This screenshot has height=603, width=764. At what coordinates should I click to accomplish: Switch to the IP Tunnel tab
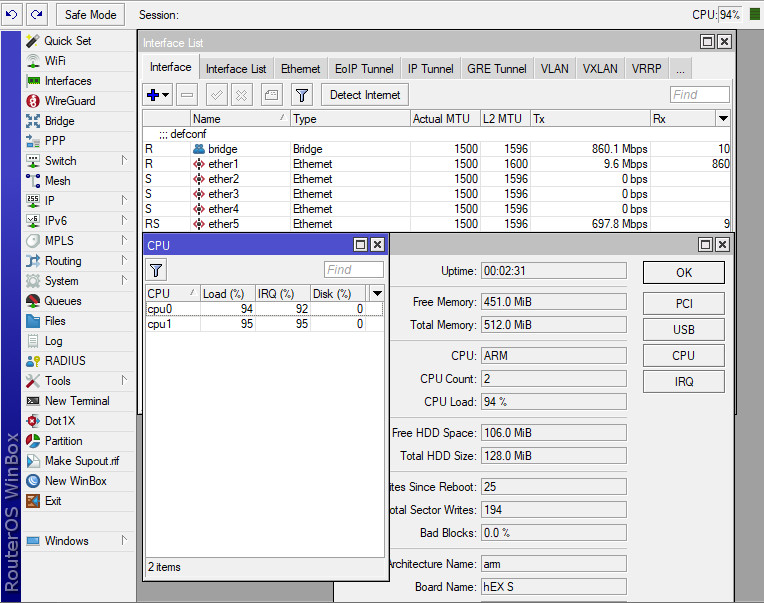(x=430, y=69)
